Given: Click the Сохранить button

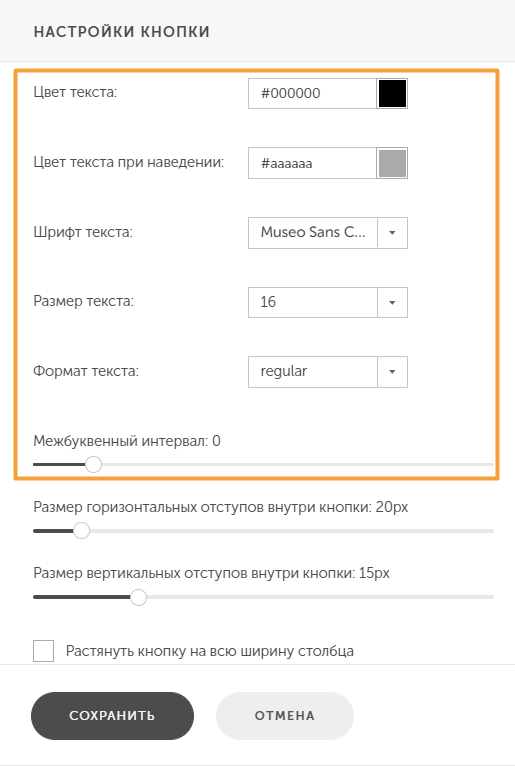Looking at the screenshot, I should [x=112, y=716].
